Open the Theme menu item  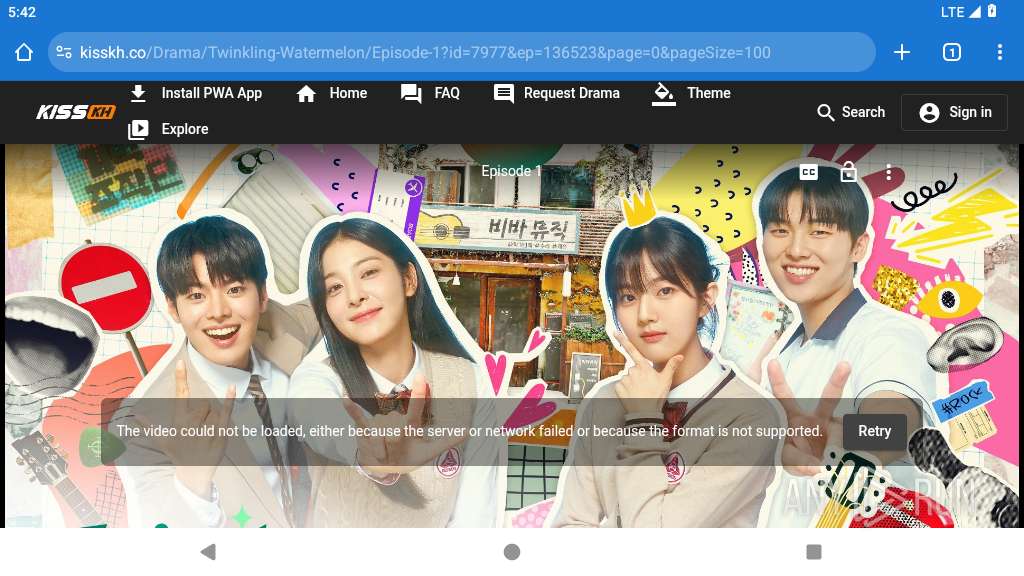point(709,93)
